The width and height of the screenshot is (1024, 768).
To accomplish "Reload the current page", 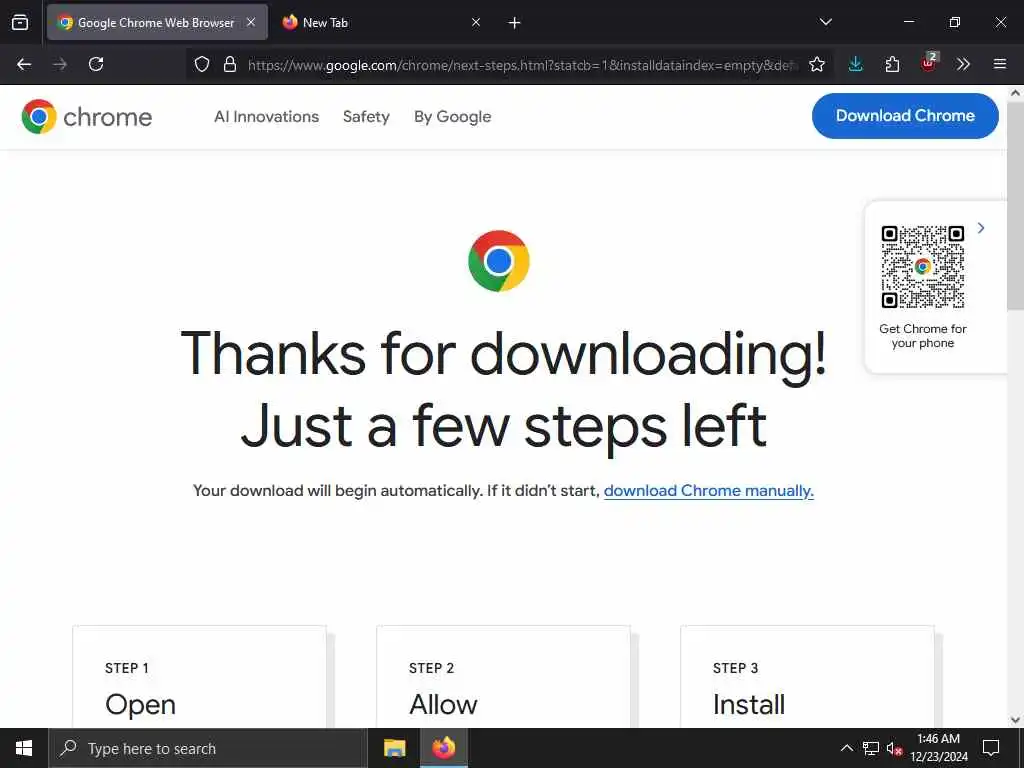I will tap(96, 64).
